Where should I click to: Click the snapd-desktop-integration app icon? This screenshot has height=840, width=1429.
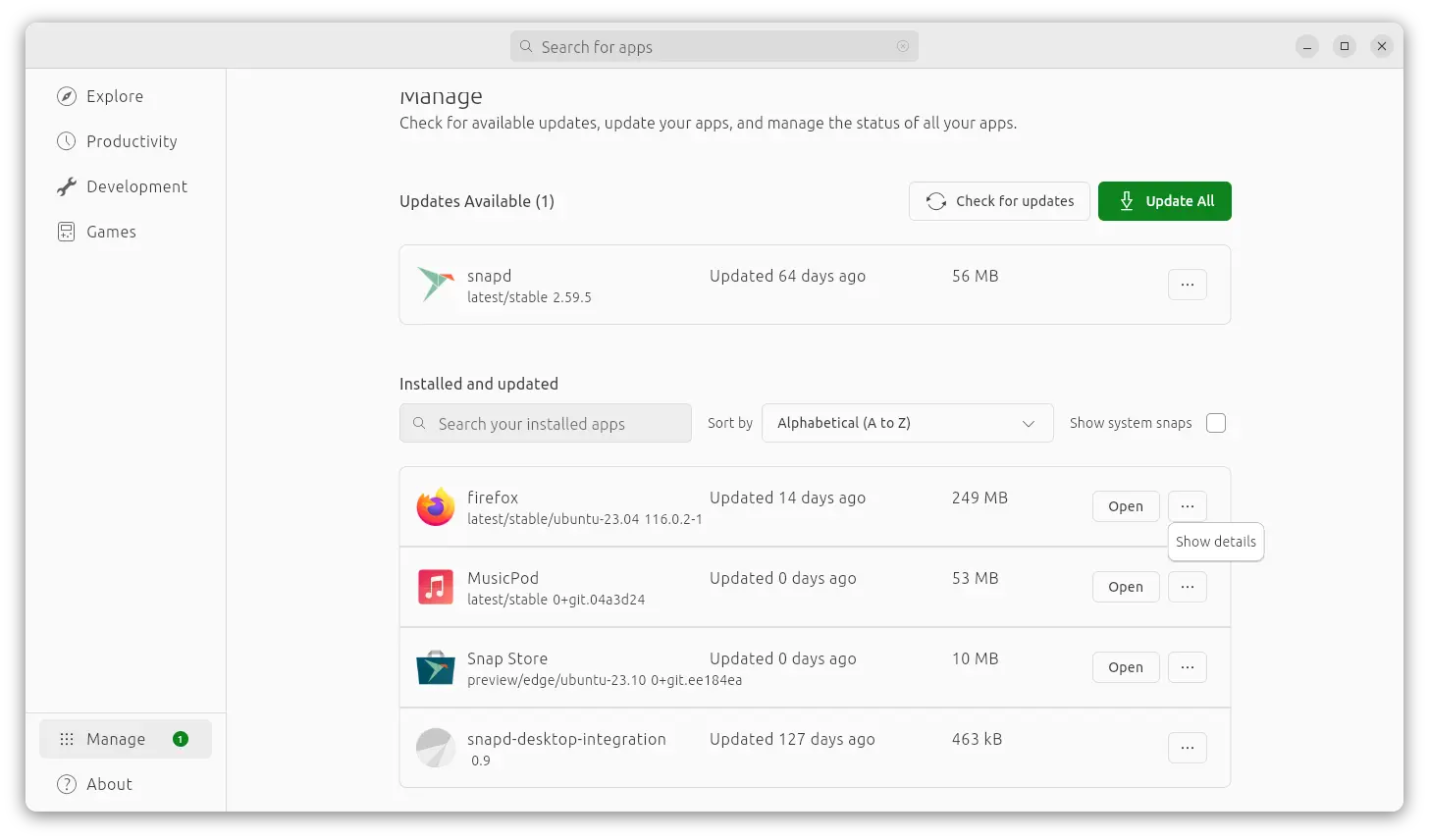(435, 748)
